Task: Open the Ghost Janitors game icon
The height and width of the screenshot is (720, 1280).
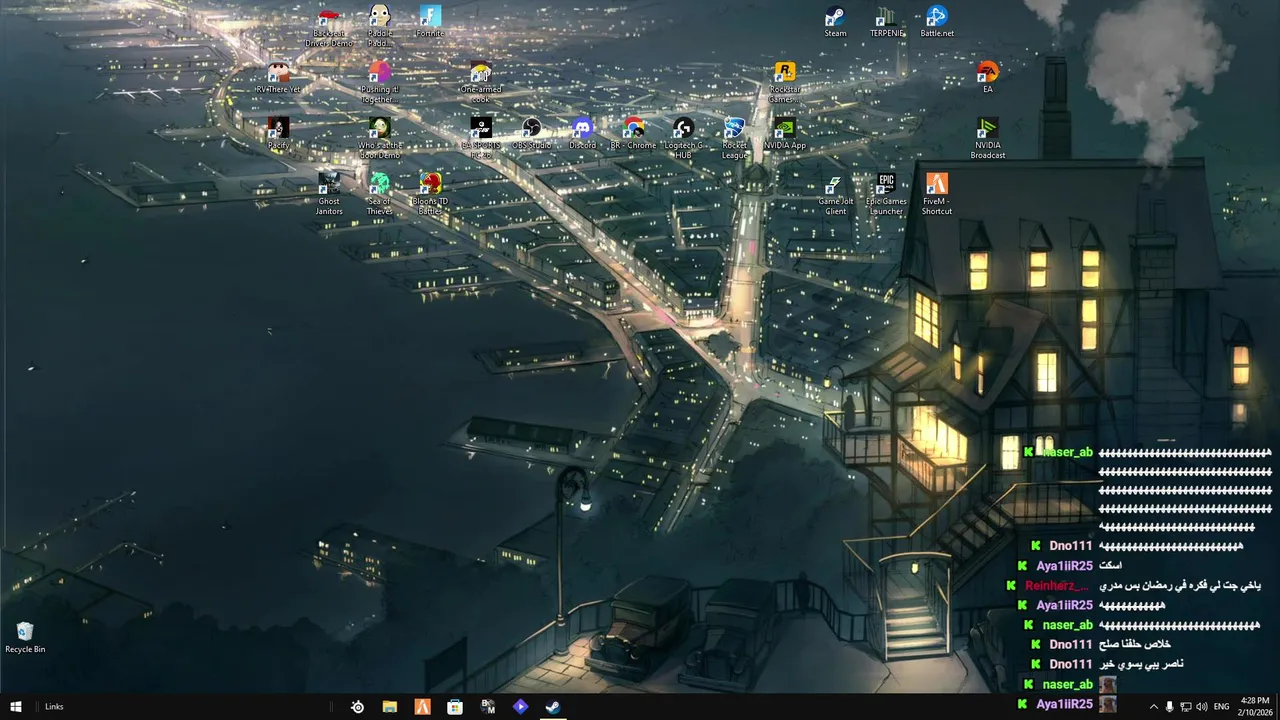Action: [329, 195]
